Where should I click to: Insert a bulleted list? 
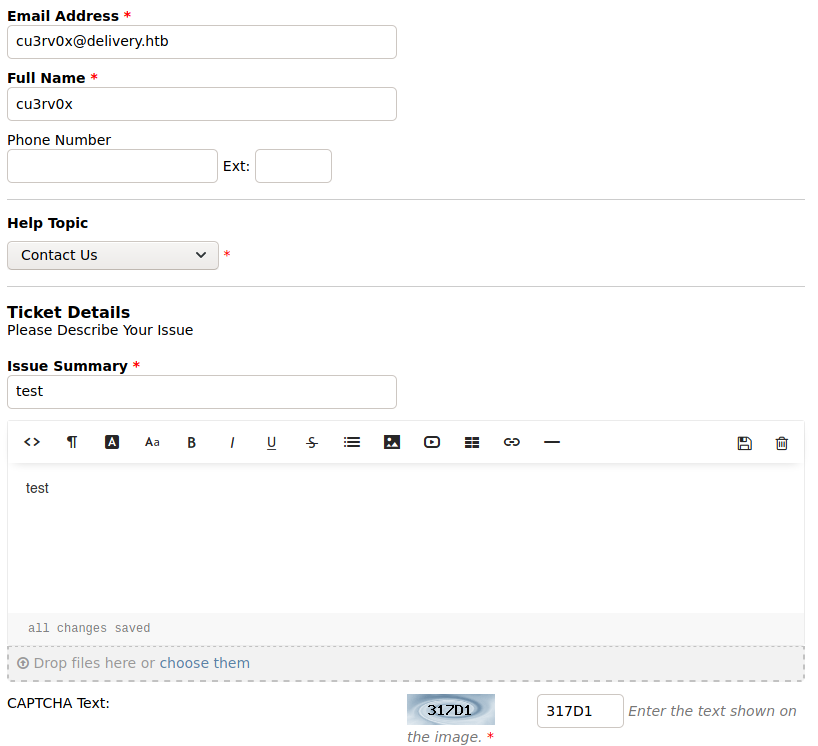tap(352, 442)
